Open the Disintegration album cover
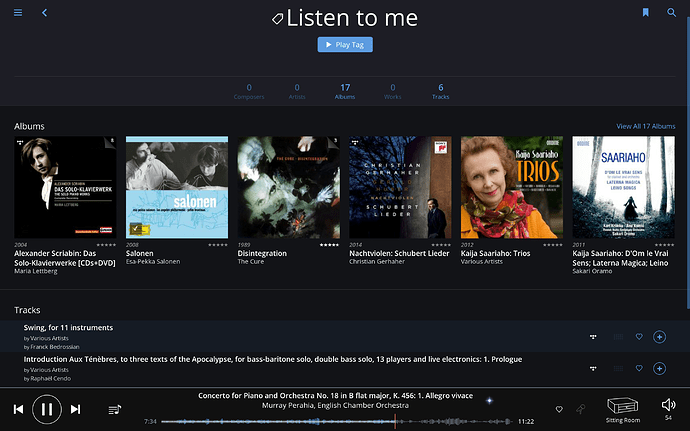The width and height of the screenshot is (690, 431). click(289, 187)
